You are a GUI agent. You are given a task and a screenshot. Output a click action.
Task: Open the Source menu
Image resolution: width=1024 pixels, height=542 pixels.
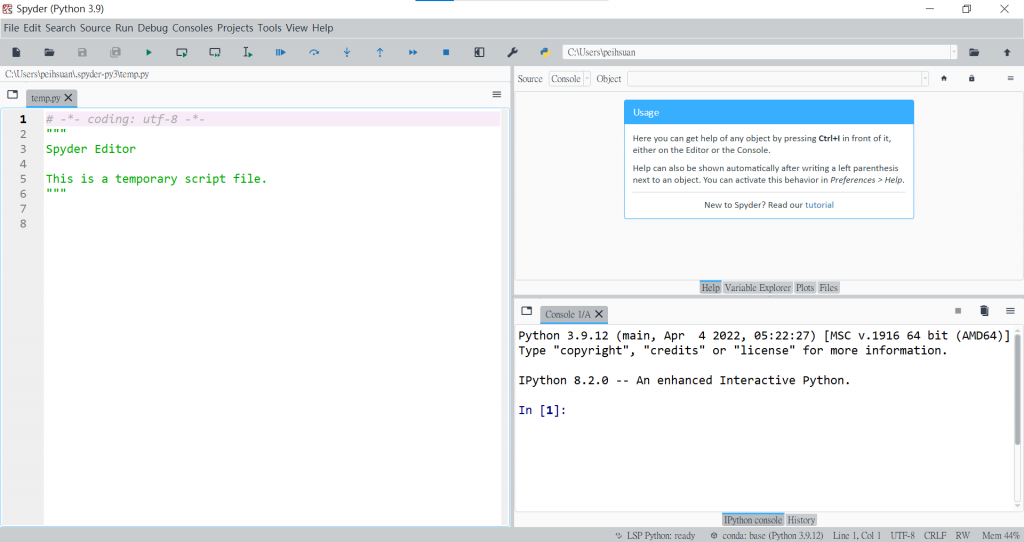[95, 28]
